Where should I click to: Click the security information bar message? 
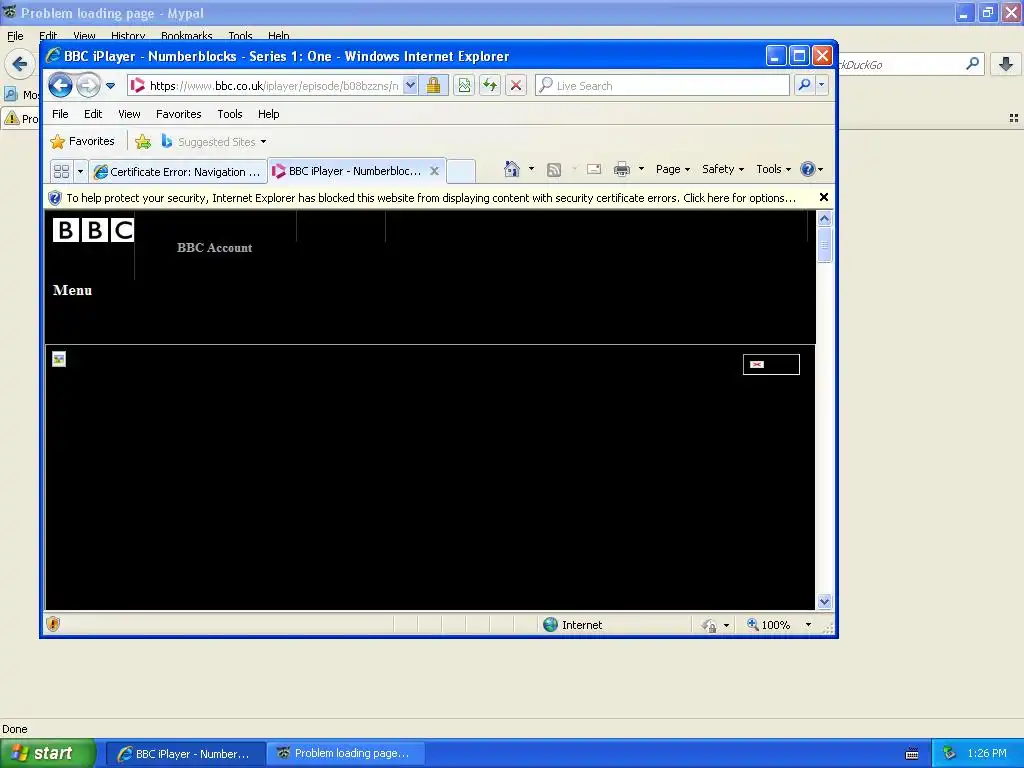click(x=431, y=198)
